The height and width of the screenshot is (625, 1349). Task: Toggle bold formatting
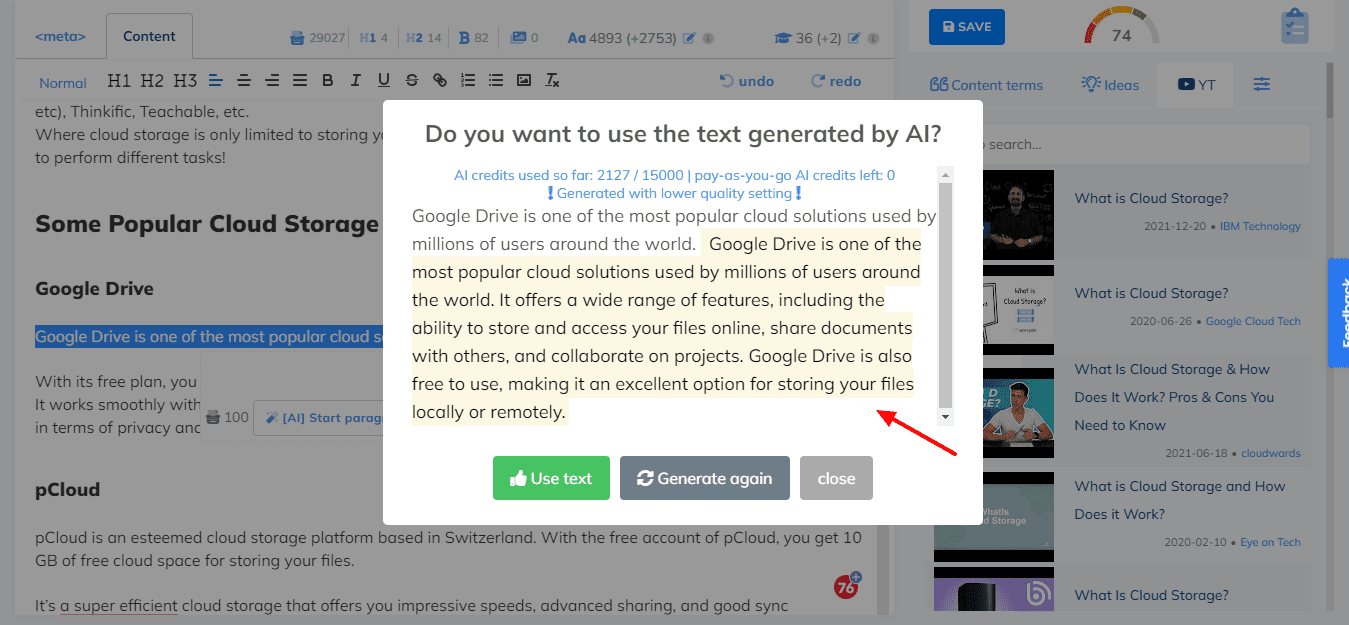pyautogui.click(x=328, y=81)
